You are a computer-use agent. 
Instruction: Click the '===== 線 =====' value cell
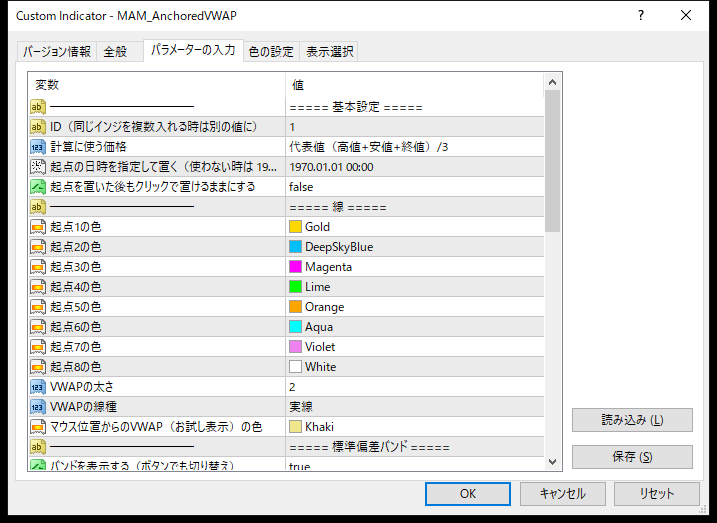415,207
